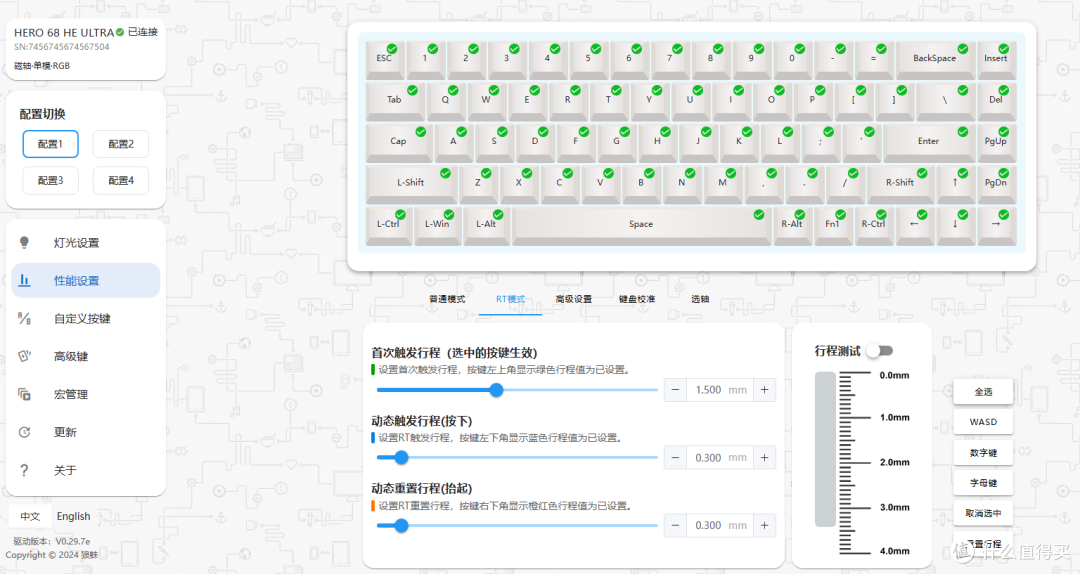Click the macro copy icon beside 宏管理
The image size is (1080, 574).
click(x=24, y=394)
